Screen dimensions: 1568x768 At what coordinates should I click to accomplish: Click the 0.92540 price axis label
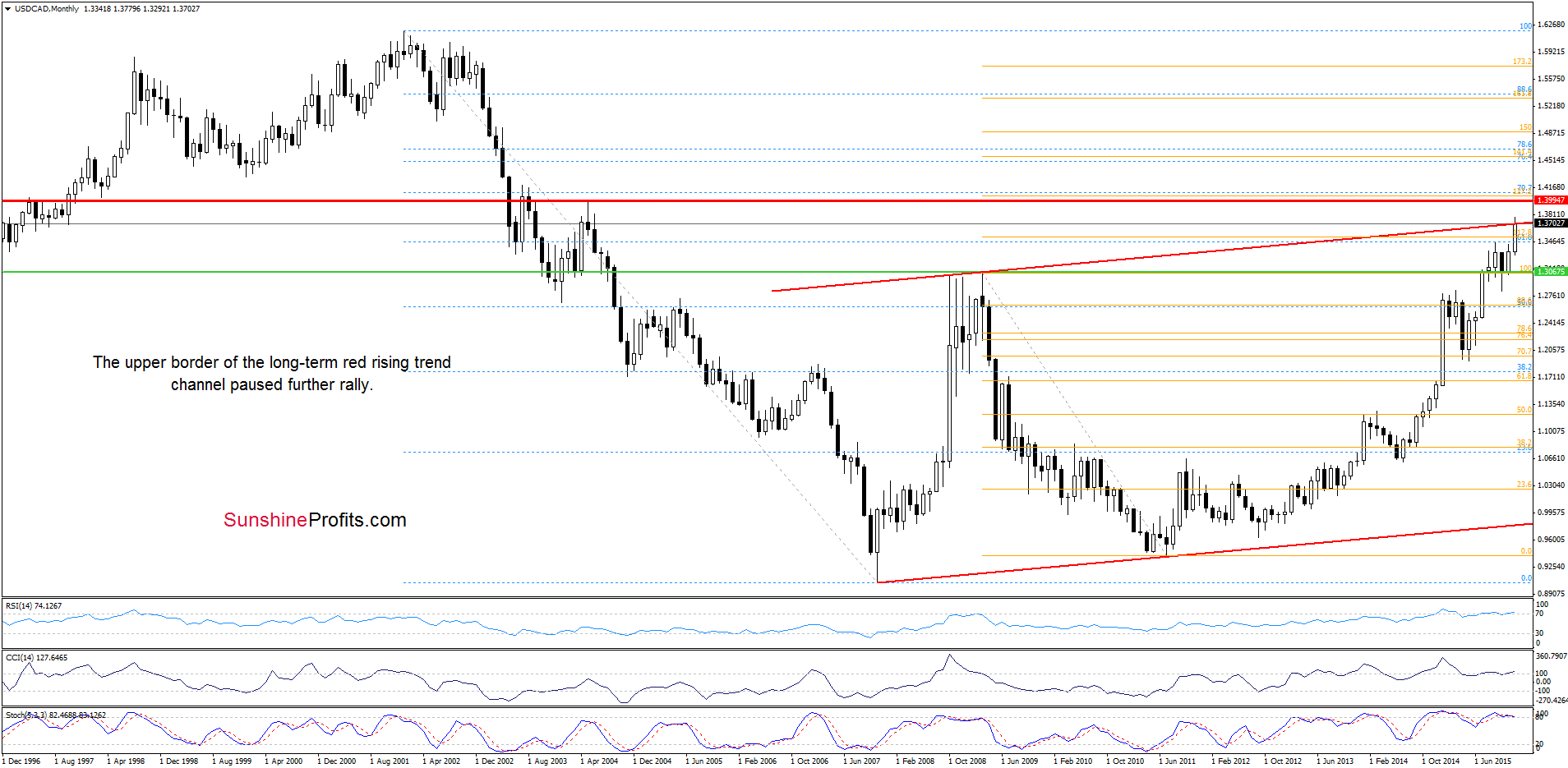pyautogui.click(x=1551, y=567)
